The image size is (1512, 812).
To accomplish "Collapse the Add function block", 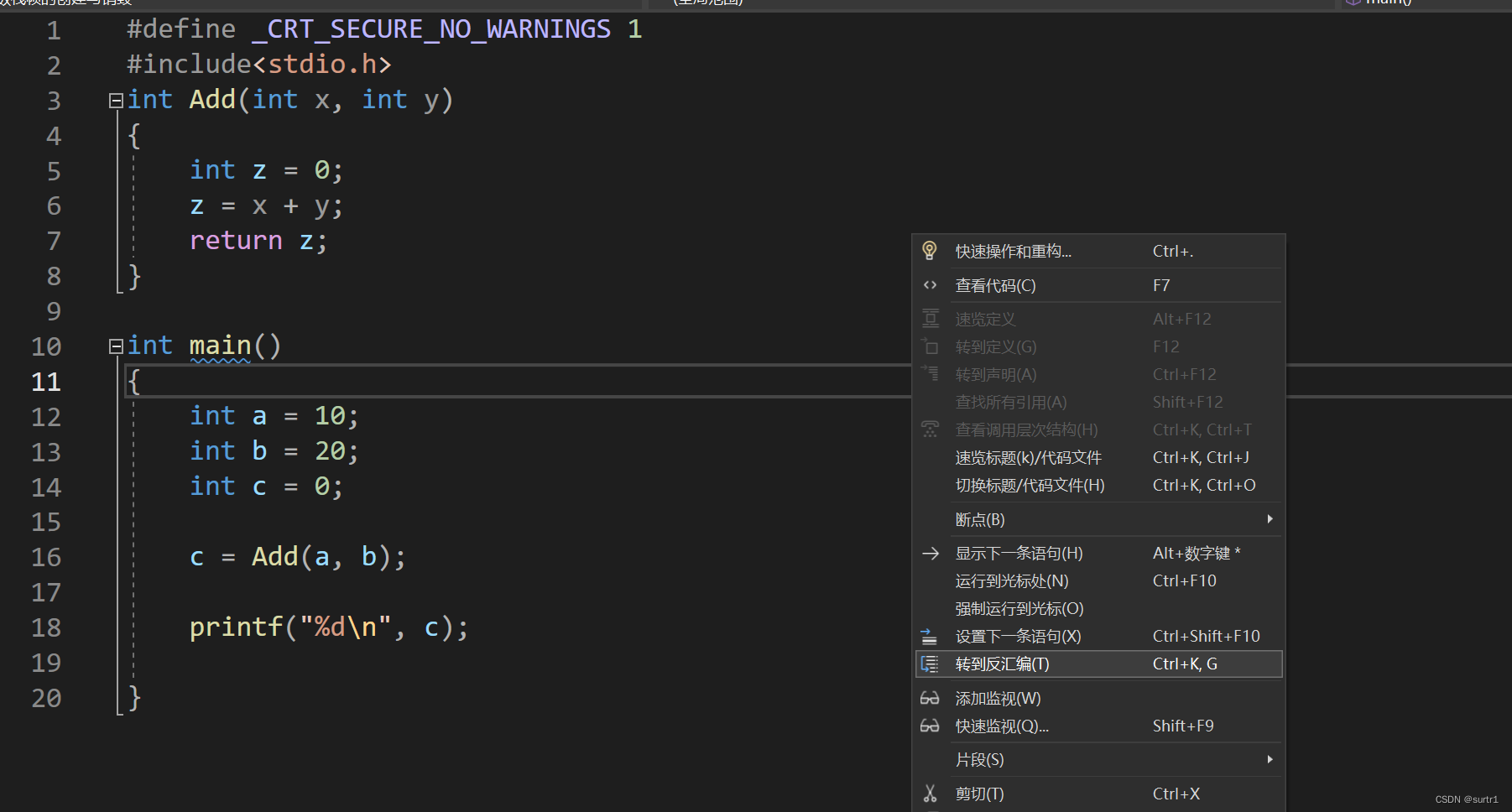I will 116,101.
